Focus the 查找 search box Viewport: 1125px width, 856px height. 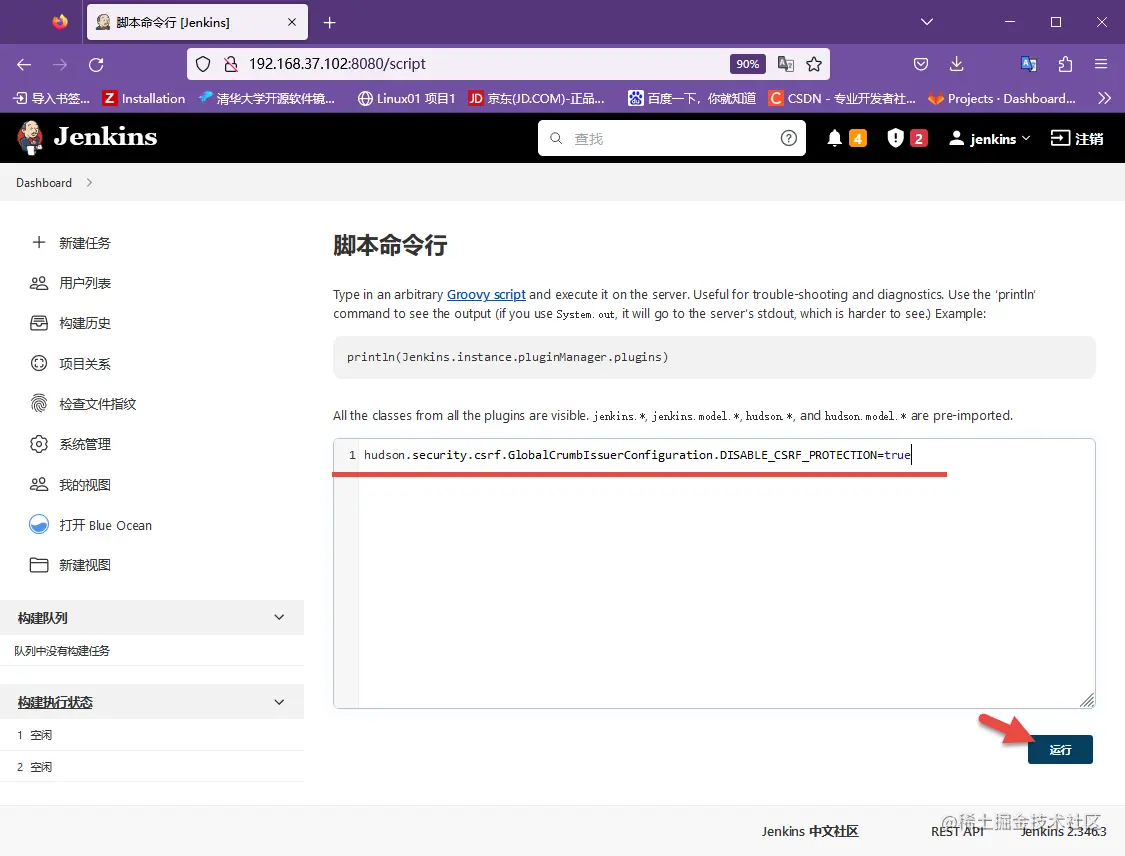tap(671, 138)
